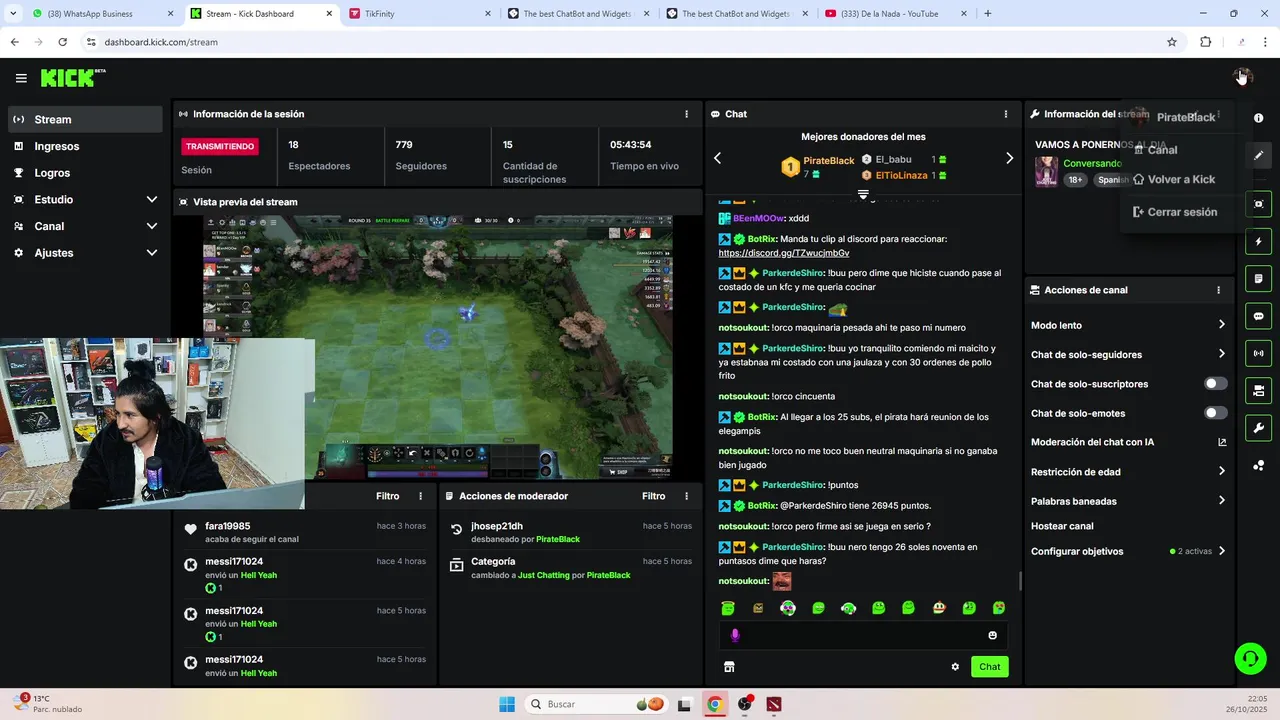This screenshot has width=1280, height=720.
Task: Open Logros in the left sidebar
Action: tap(85, 173)
